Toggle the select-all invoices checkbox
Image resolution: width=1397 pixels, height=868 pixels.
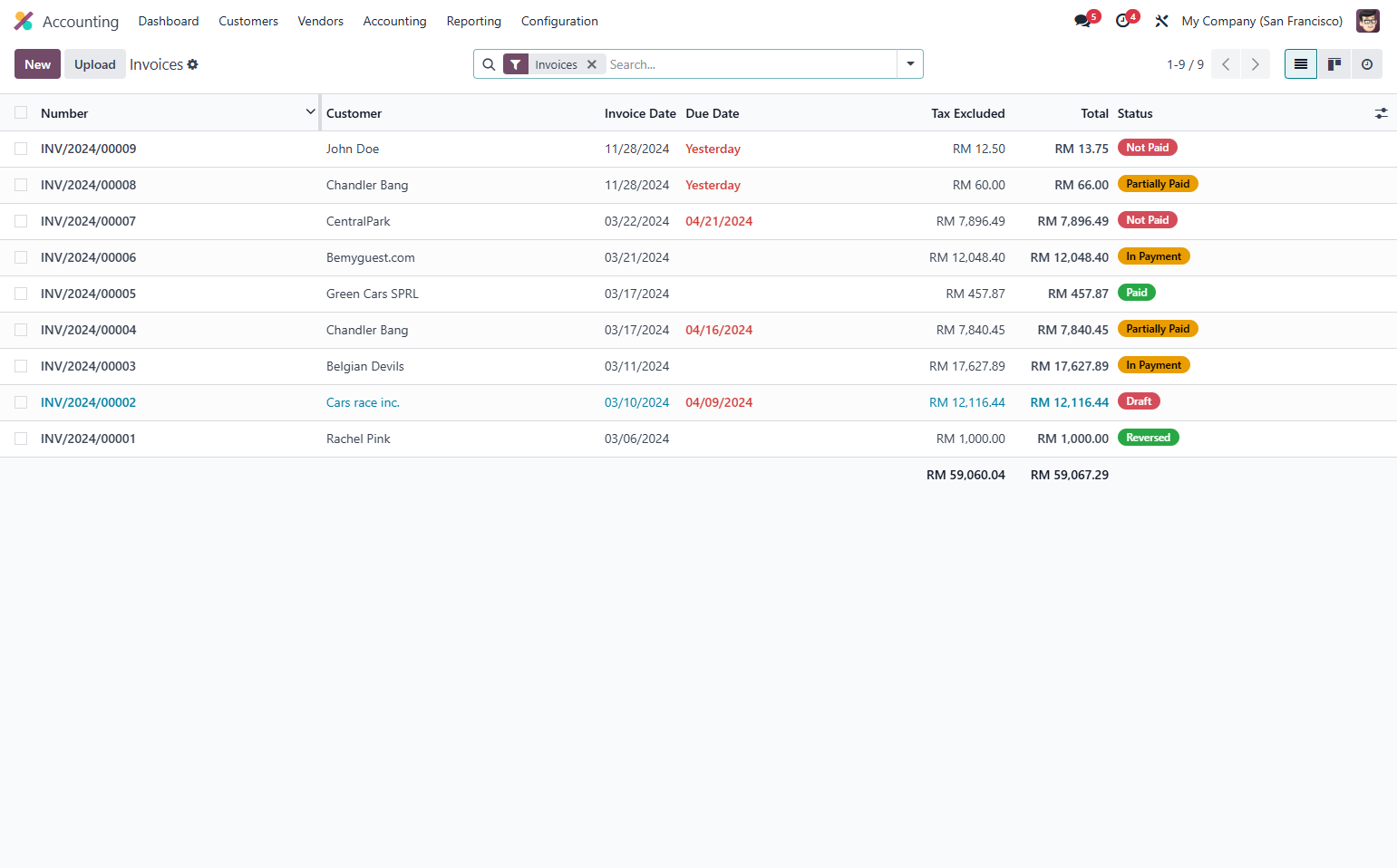(x=21, y=112)
